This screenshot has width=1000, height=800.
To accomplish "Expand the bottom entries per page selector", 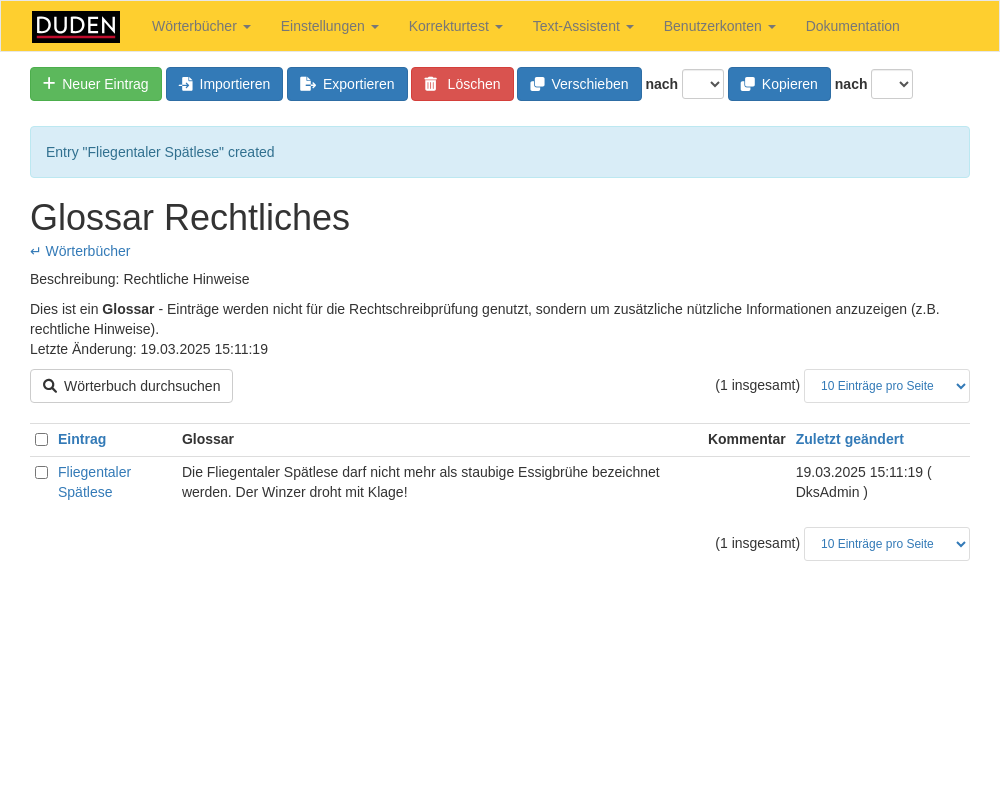I will (886, 544).
